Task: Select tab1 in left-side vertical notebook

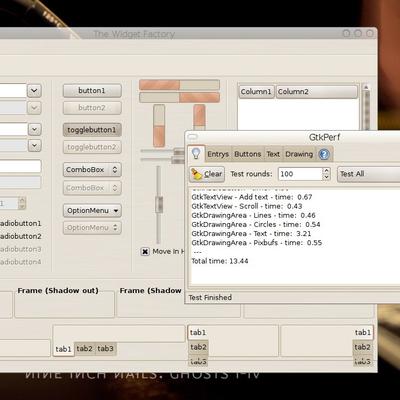Action: click(198, 332)
